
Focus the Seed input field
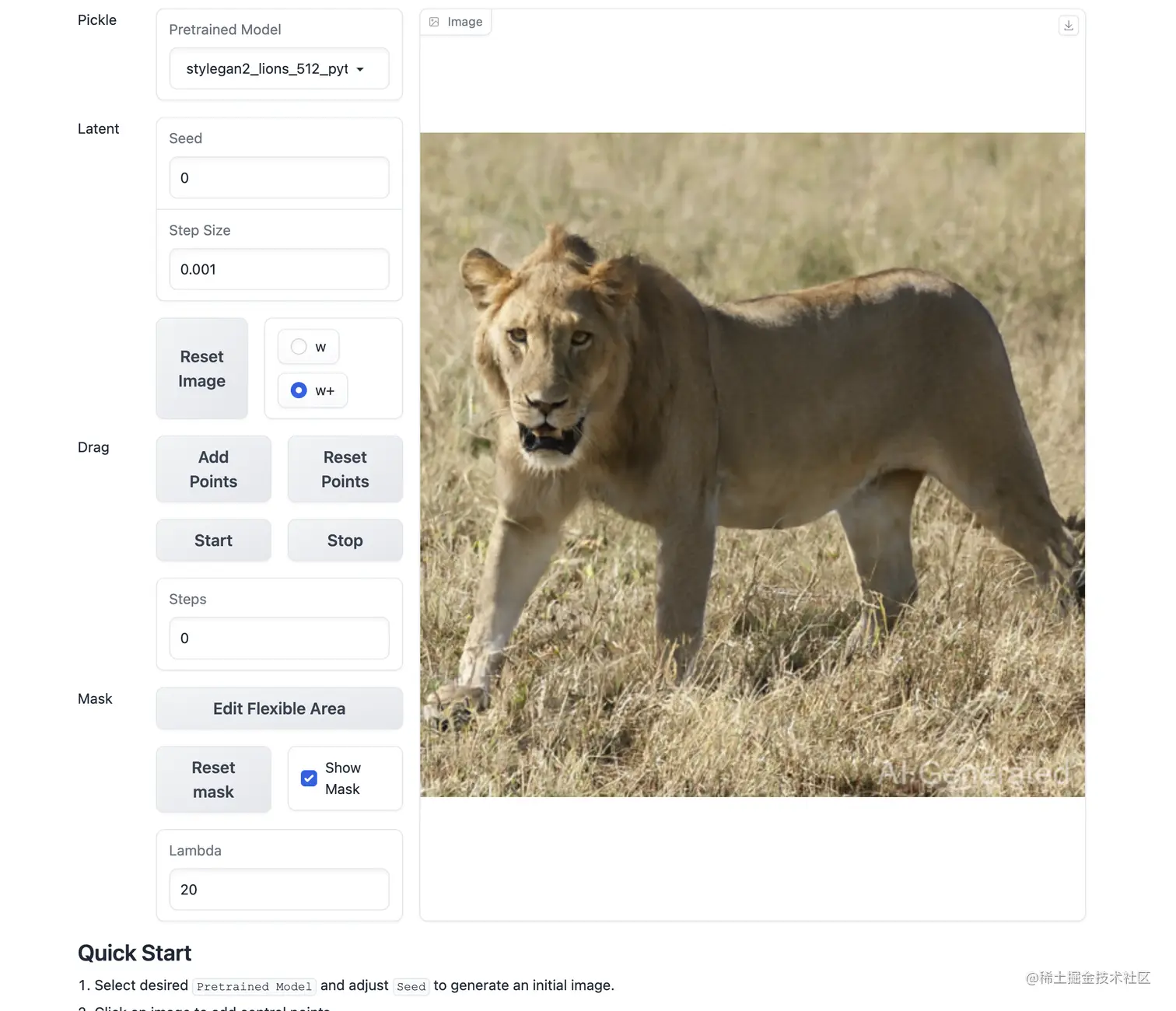(278, 178)
